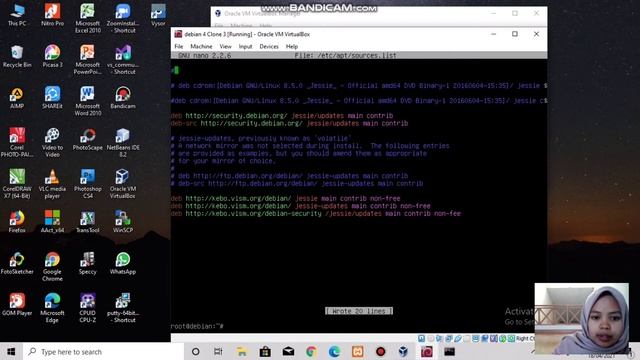Select the Microsoft Word 2010 desktop shortcut

(87, 101)
